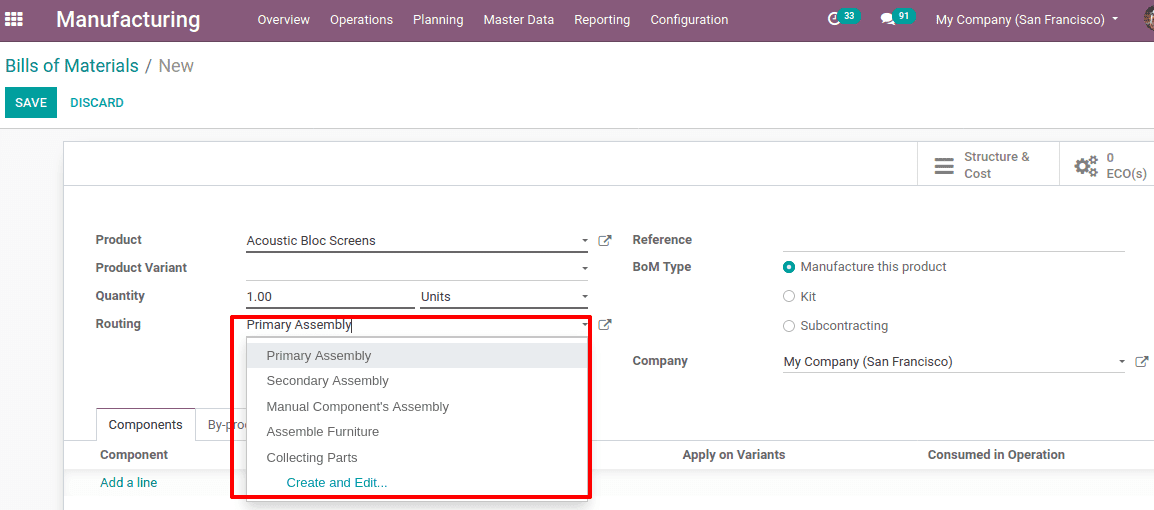This screenshot has width=1154, height=510.
Task: Select Assemble Furniture routing option
Action: point(417,432)
